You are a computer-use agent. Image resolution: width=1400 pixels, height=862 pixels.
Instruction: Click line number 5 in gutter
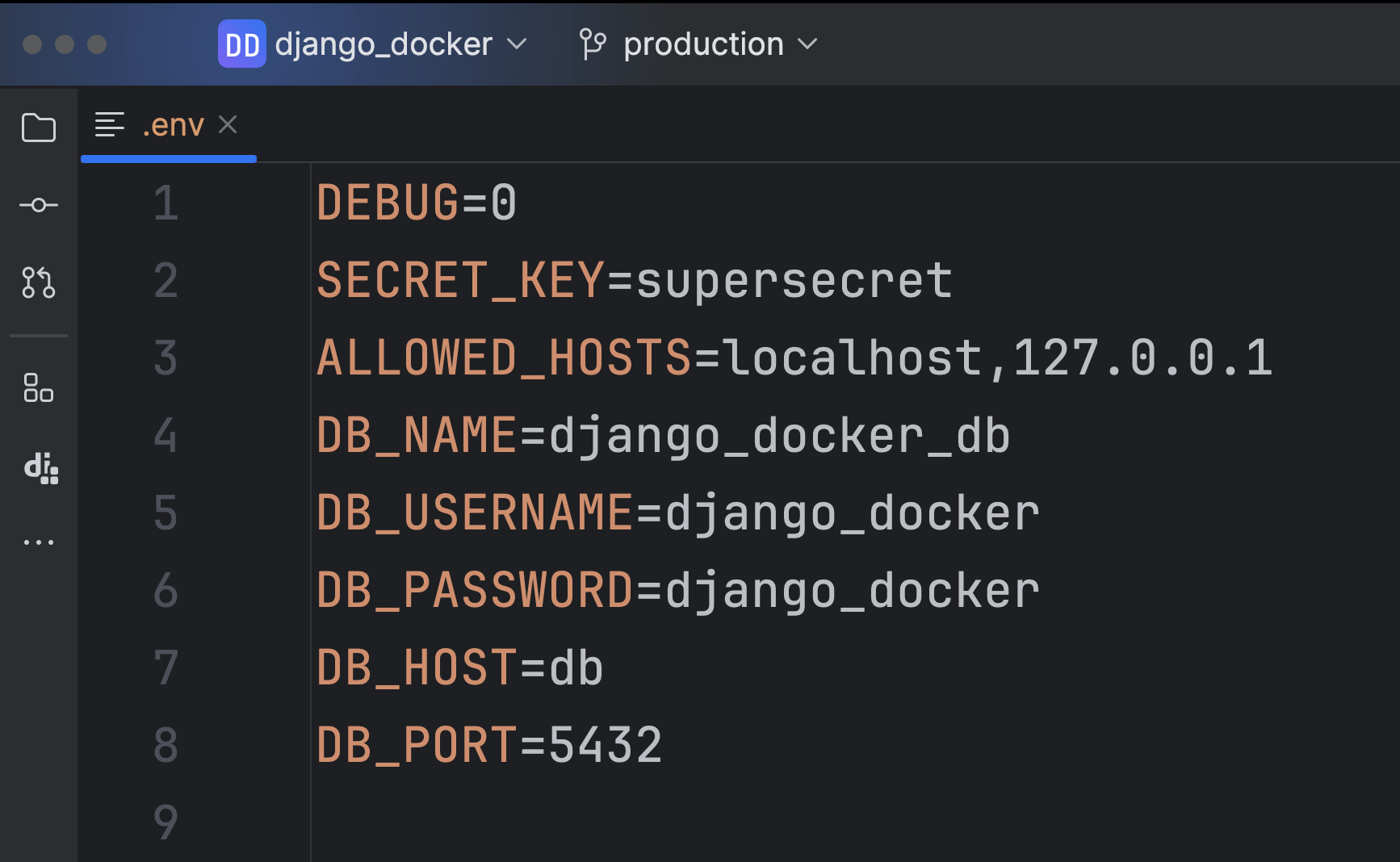tap(166, 513)
